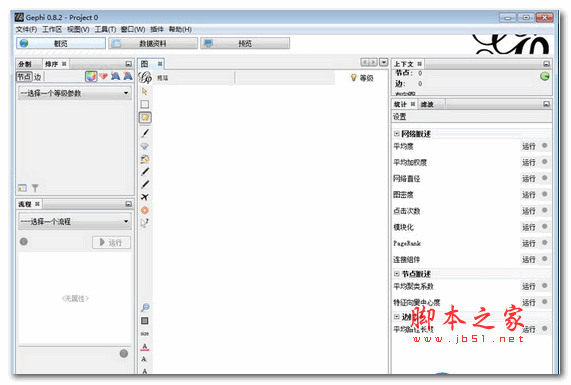The height and width of the screenshot is (385, 571).
Task: Minimize the 上下文 panel
Action: pyautogui.click(x=546, y=64)
